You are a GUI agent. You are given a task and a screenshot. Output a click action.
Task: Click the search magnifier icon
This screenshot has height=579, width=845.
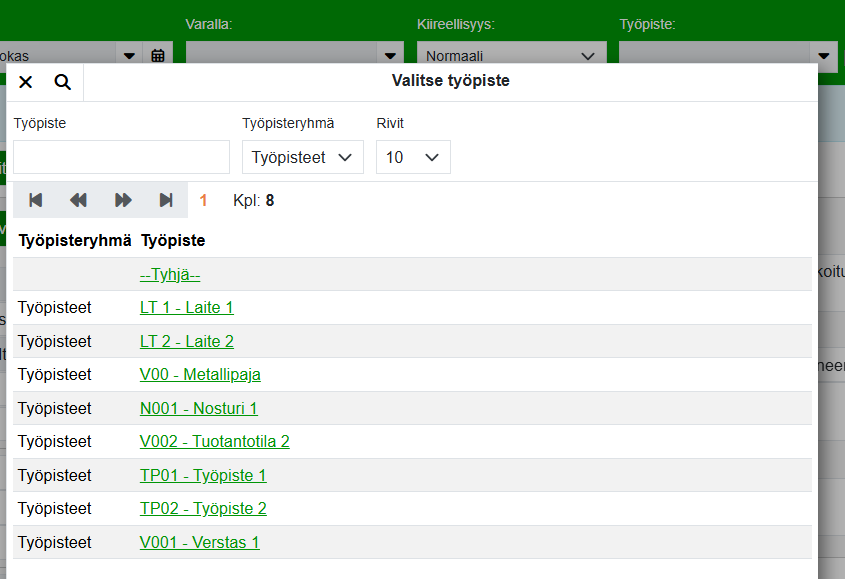click(x=62, y=82)
